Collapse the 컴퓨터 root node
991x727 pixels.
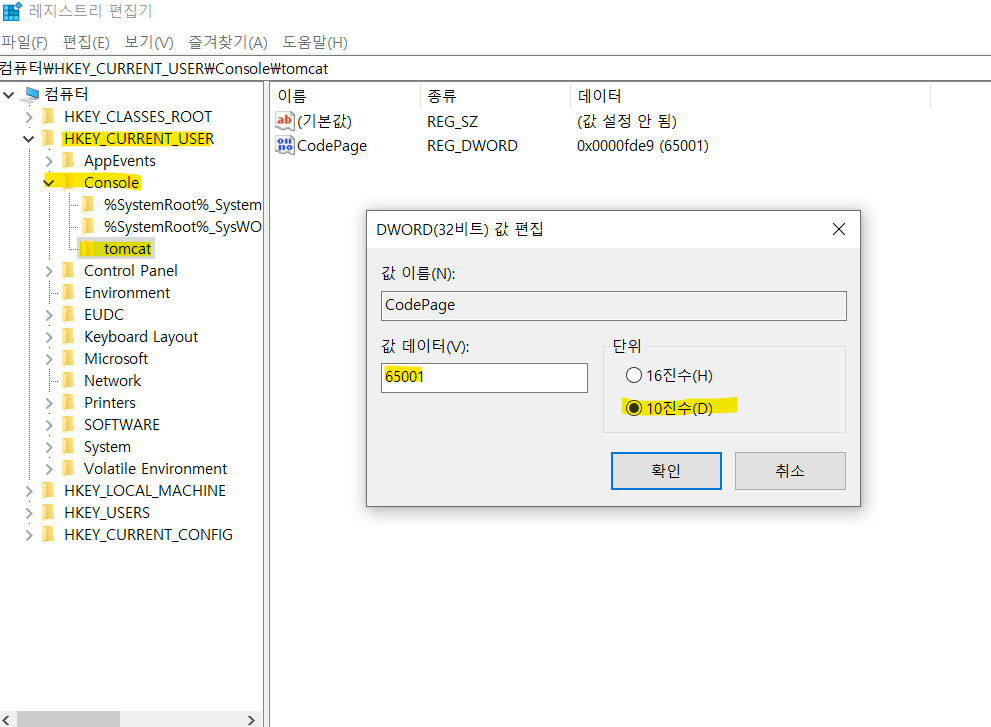pyautogui.click(x=9, y=95)
